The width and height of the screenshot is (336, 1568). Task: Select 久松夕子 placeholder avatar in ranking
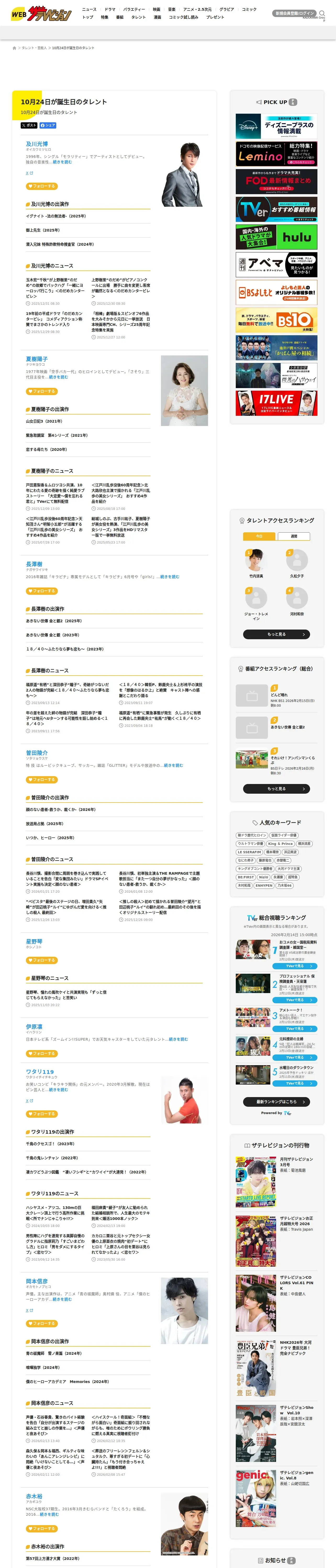pyautogui.click(x=297, y=560)
